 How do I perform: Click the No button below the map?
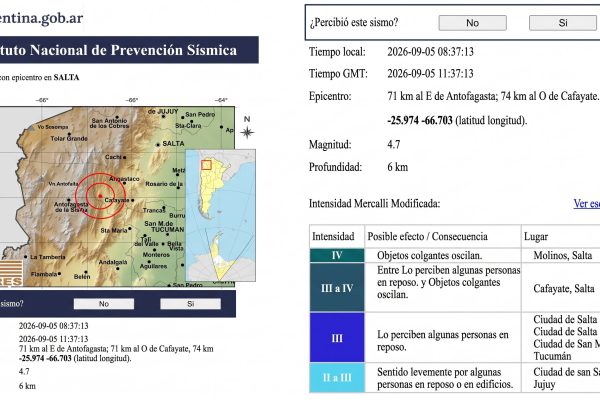104,304
